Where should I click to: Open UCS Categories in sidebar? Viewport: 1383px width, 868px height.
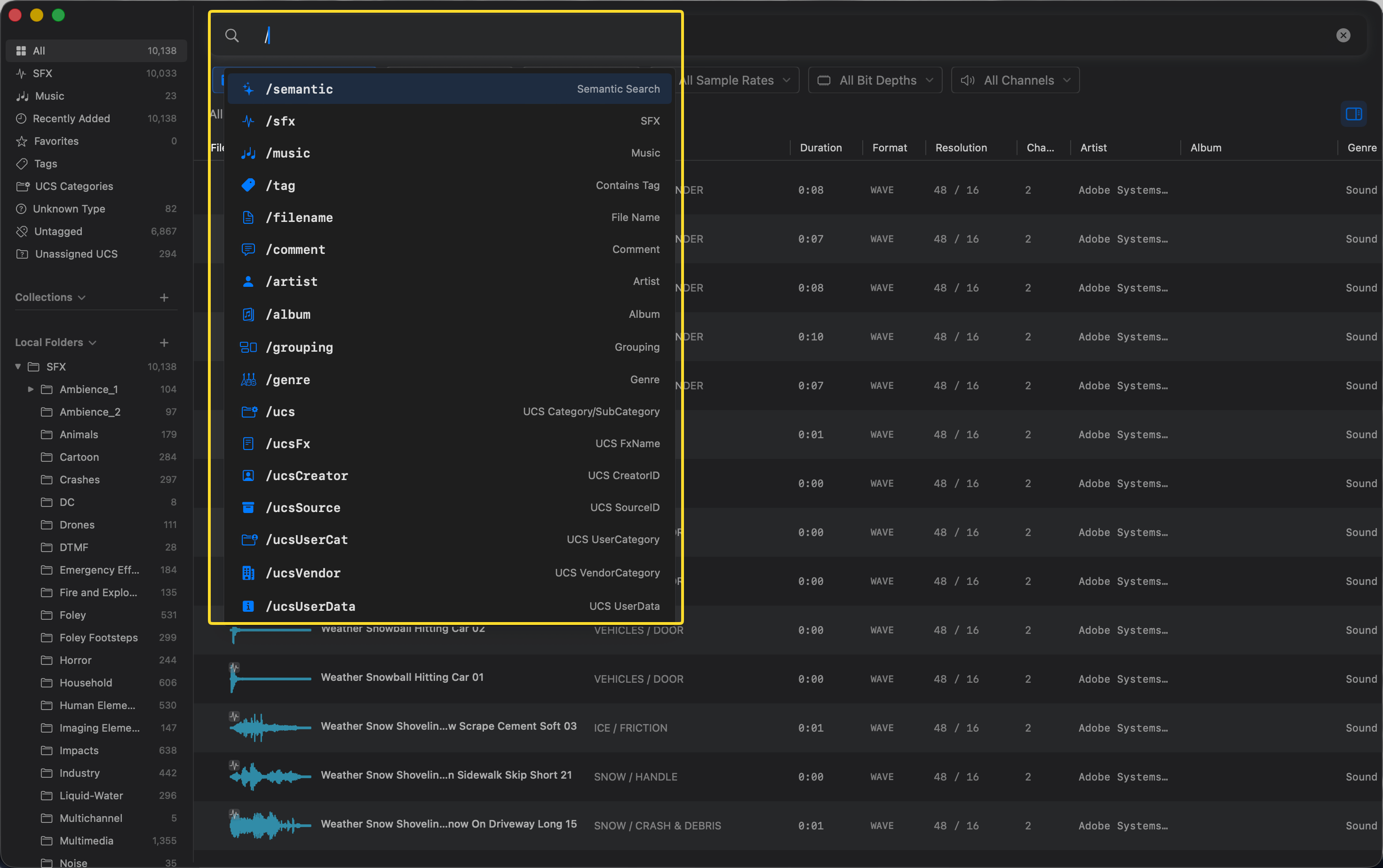coord(96,186)
